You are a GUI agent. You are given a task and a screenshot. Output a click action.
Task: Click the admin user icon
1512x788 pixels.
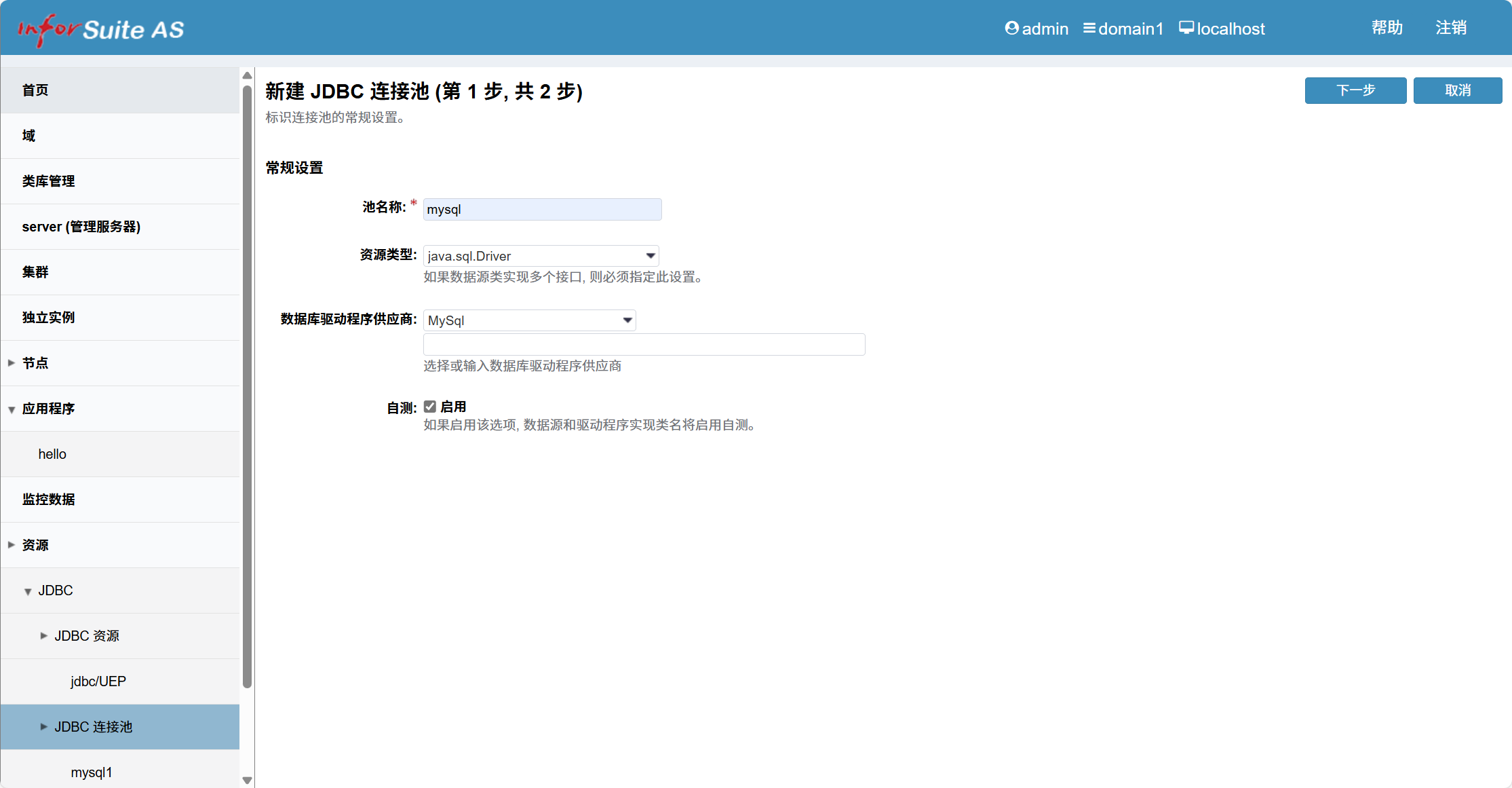click(1011, 29)
